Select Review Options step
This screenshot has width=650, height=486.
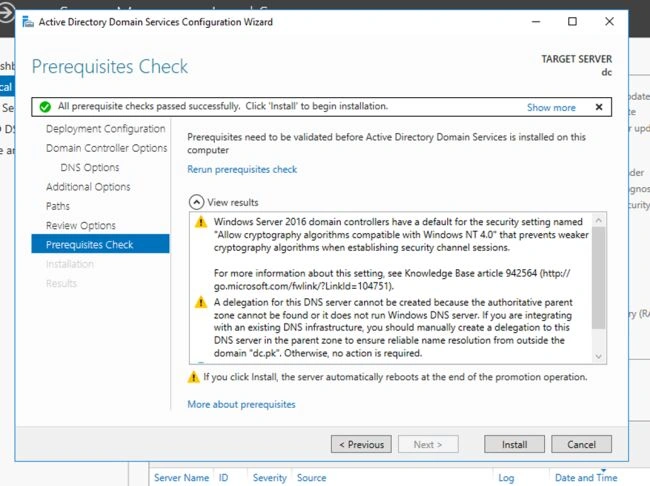pyautogui.click(x=81, y=226)
